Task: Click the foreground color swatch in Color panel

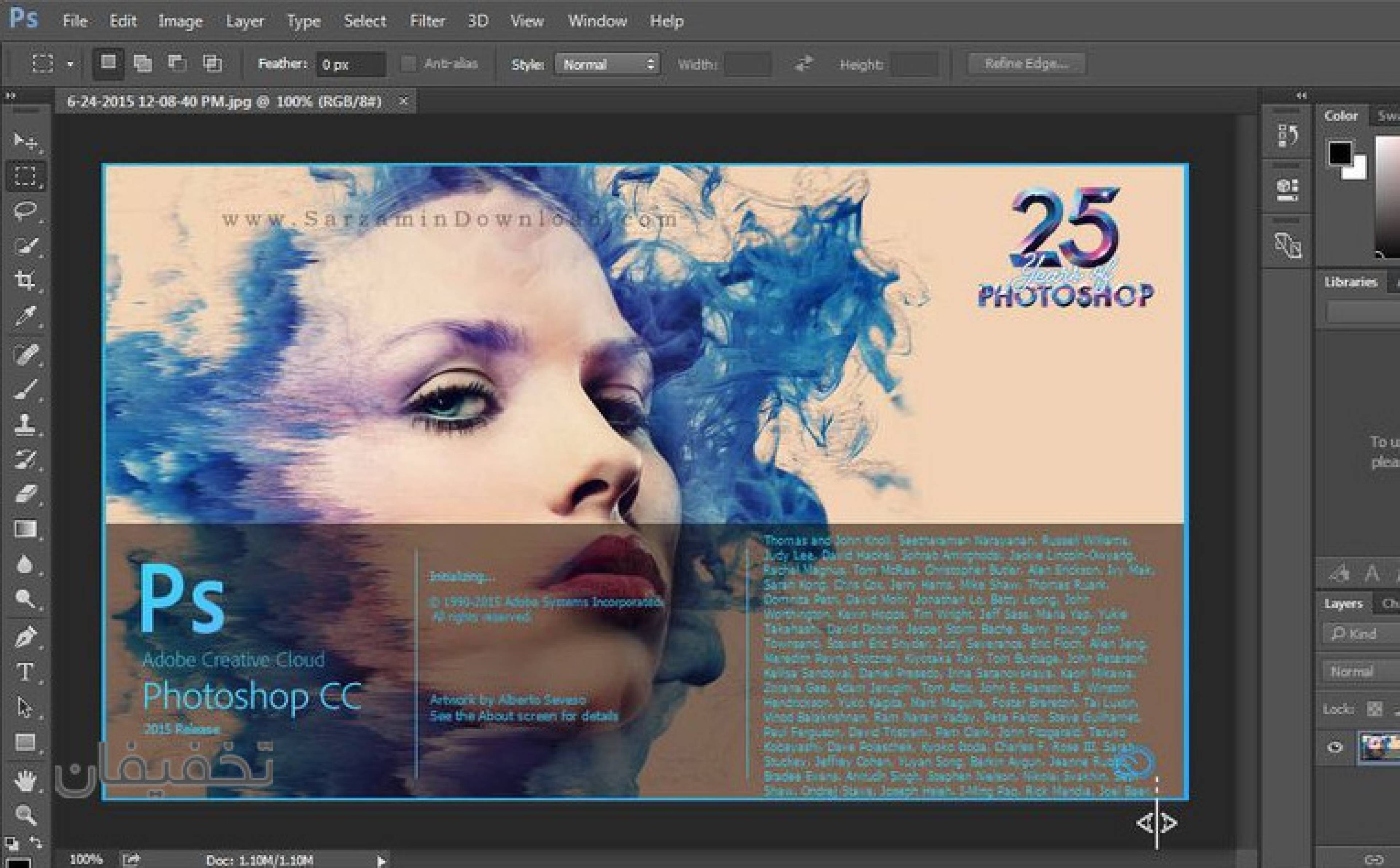Action: 1340,153
